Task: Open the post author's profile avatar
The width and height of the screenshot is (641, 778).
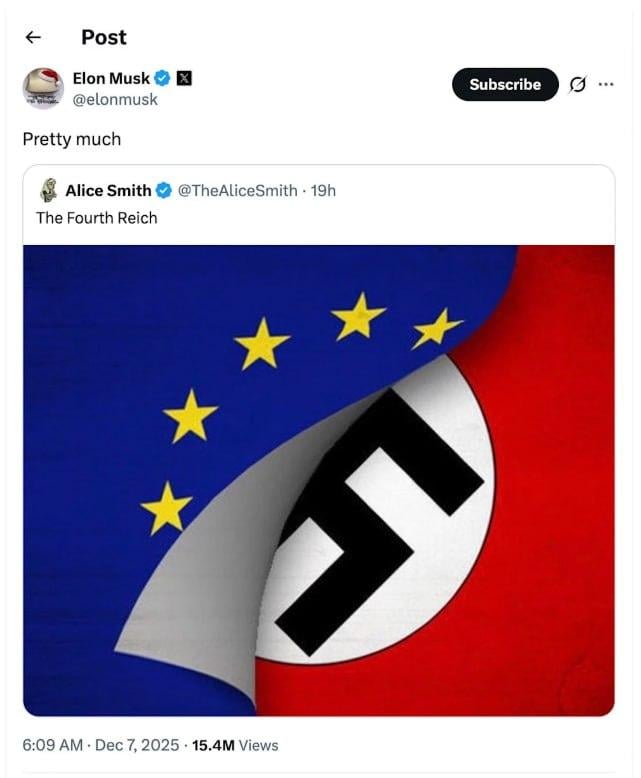Action: (x=43, y=88)
